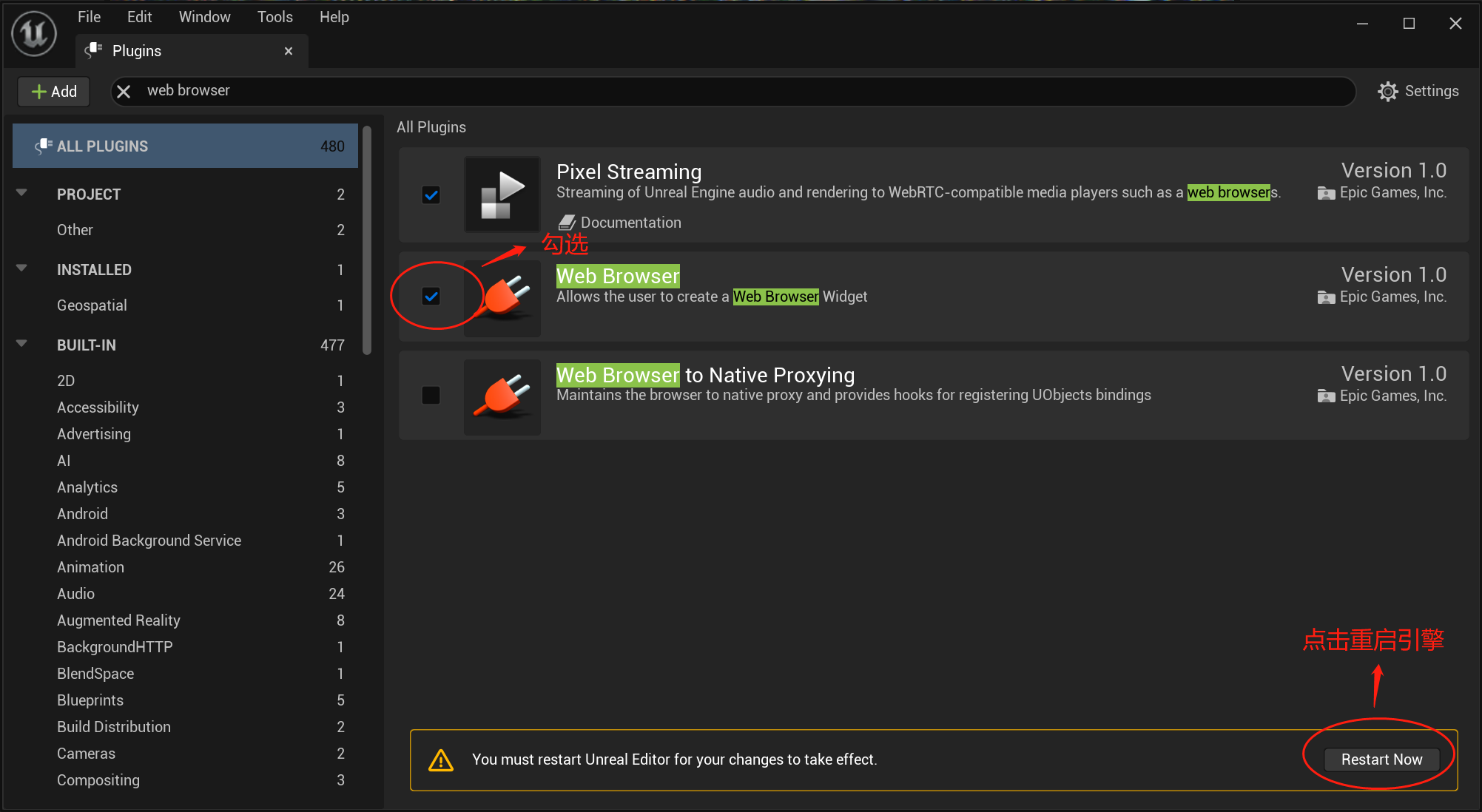Select the Build Distribution category
1482x812 pixels.
pyautogui.click(x=185, y=727)
